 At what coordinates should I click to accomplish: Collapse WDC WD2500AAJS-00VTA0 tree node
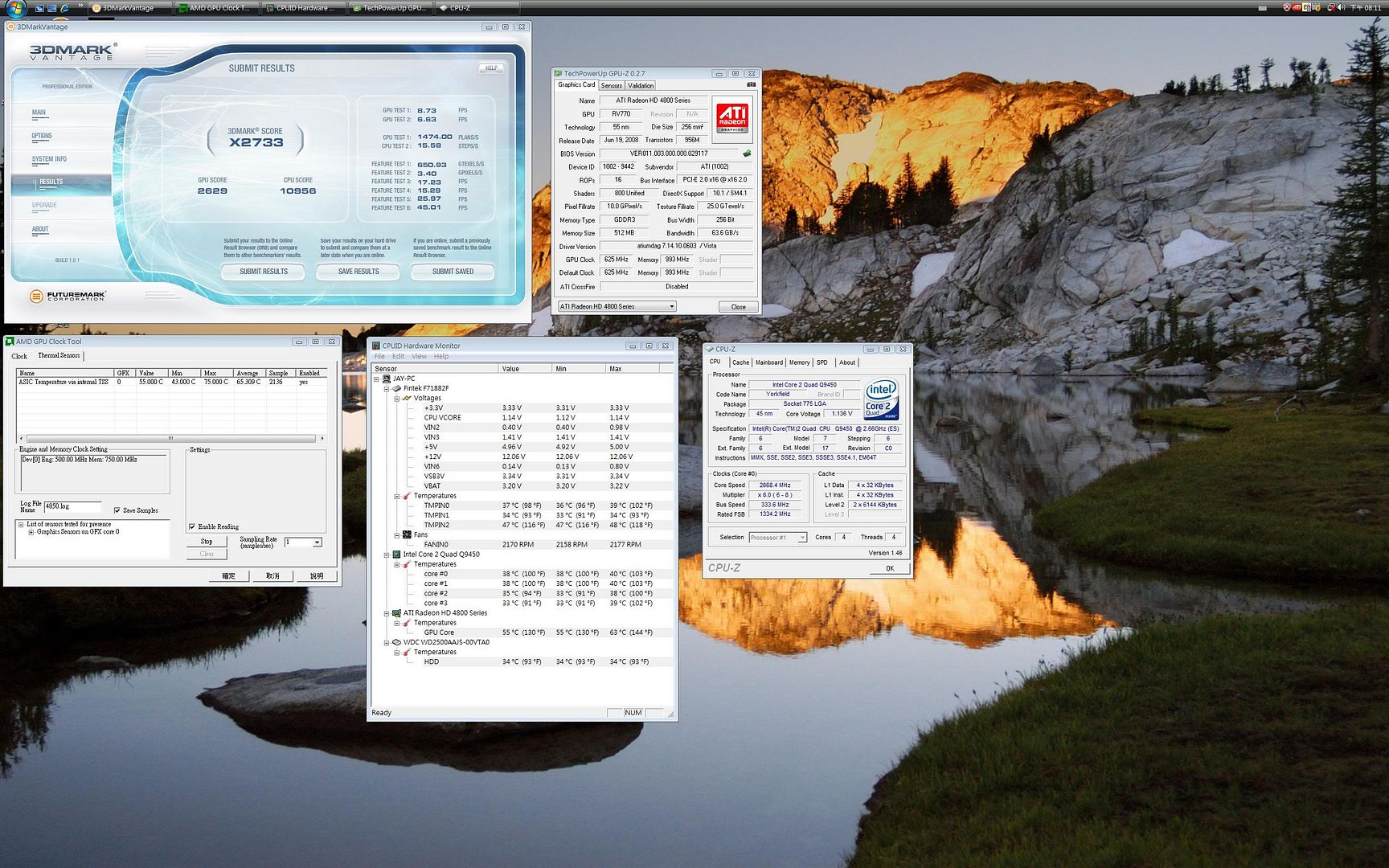(x=387, y=642)
